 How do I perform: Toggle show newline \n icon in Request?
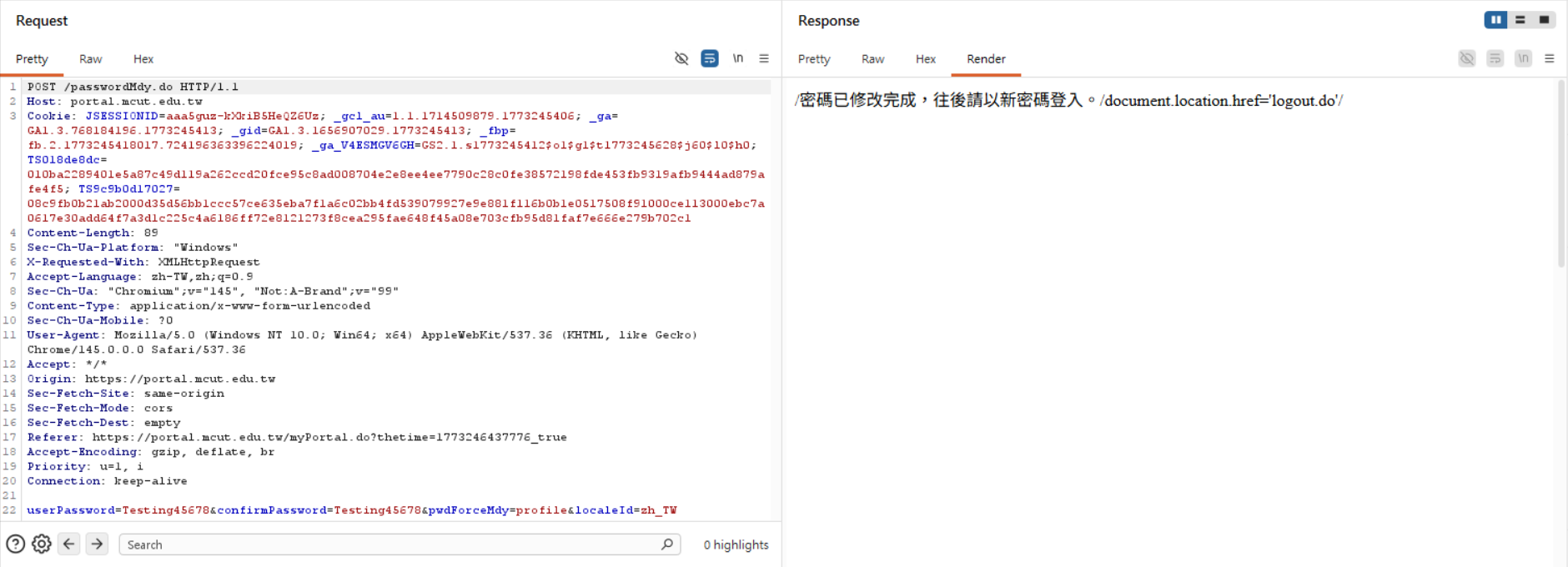pyautogui.click(x=737, y=58)
